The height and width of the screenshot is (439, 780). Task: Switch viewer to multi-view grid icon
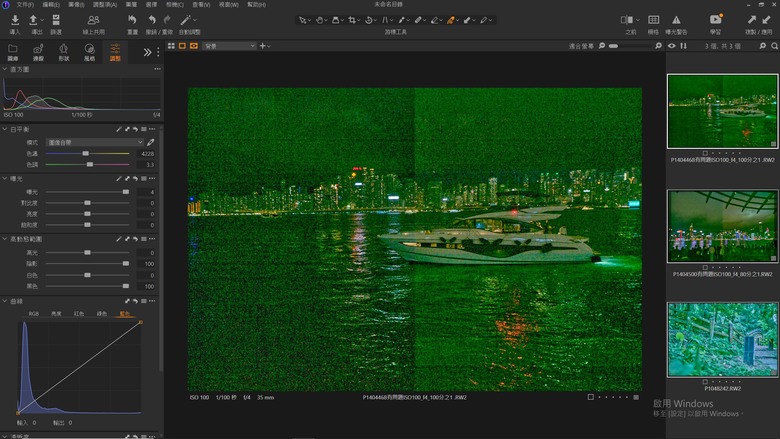(171, 46)
